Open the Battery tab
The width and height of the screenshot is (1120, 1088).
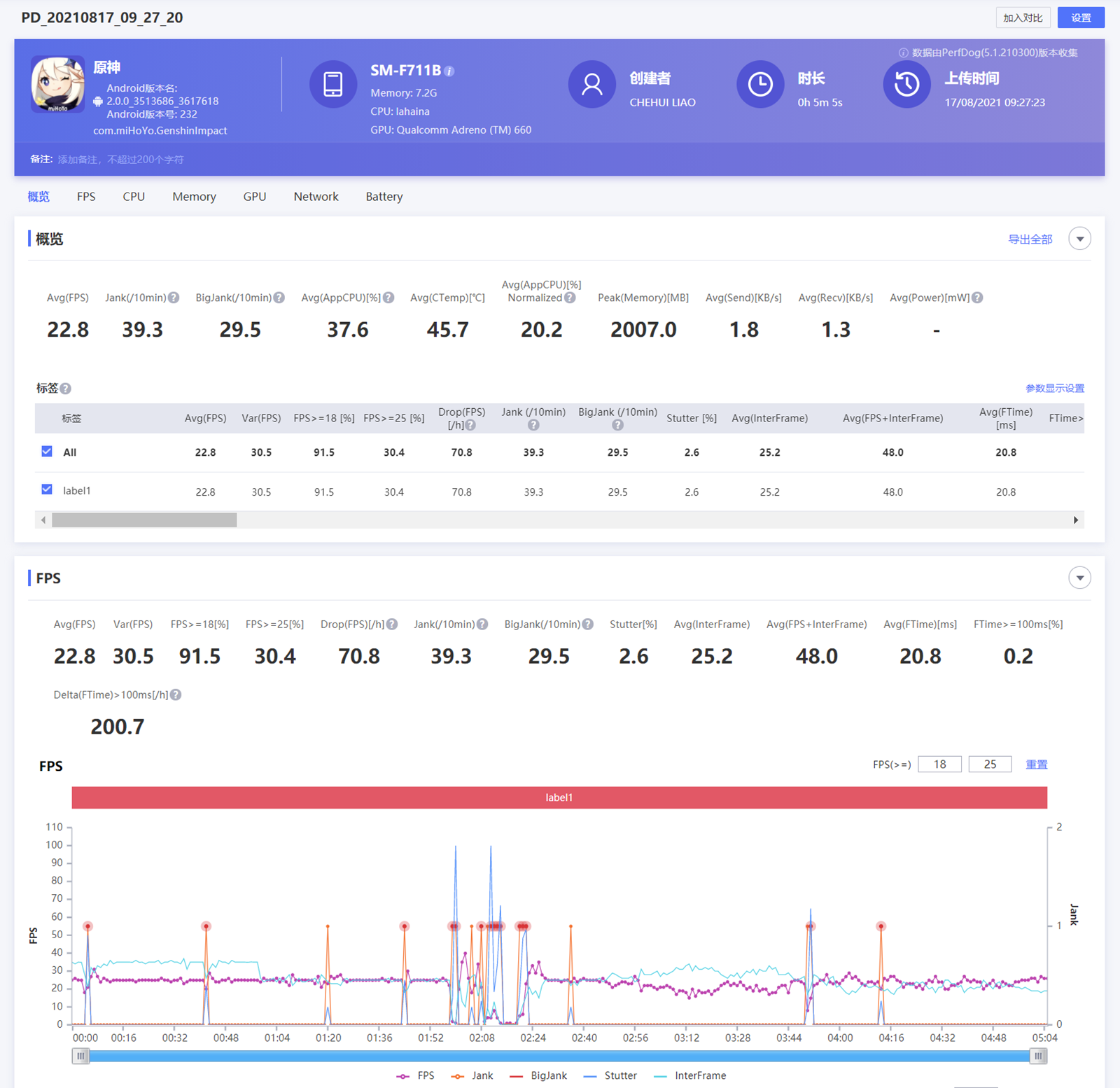pos(384,197)
